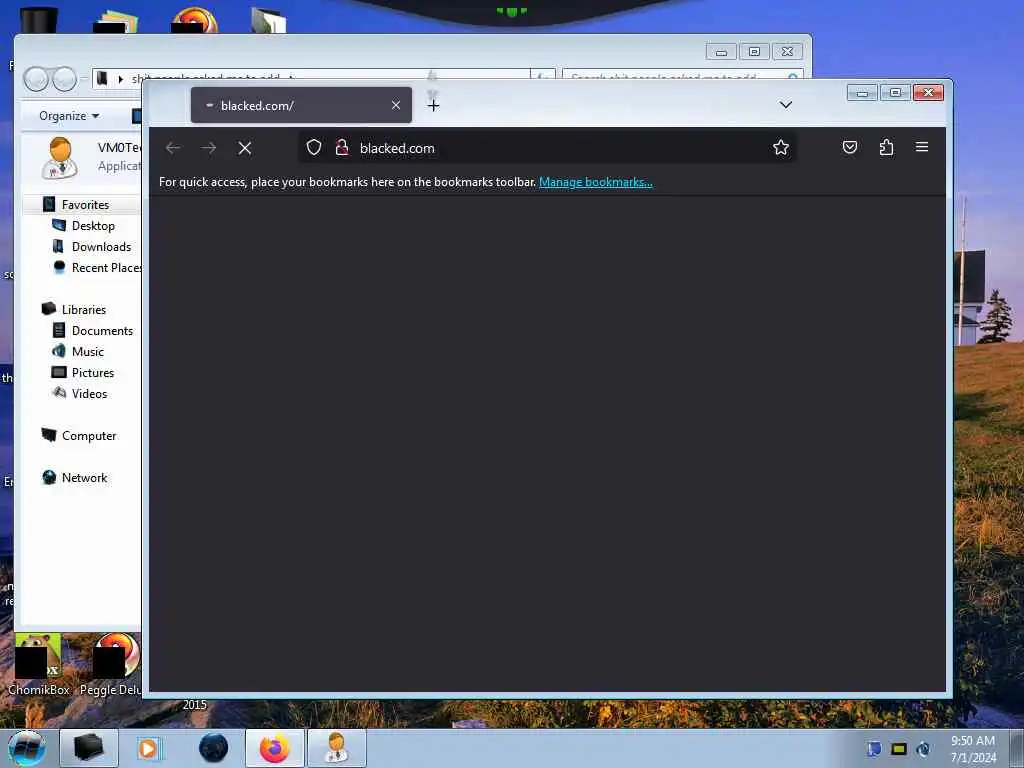The height and width of the screenshot is (768, 1024).
Task: Click the Explorer back navigation button
Action: (36, 80)
